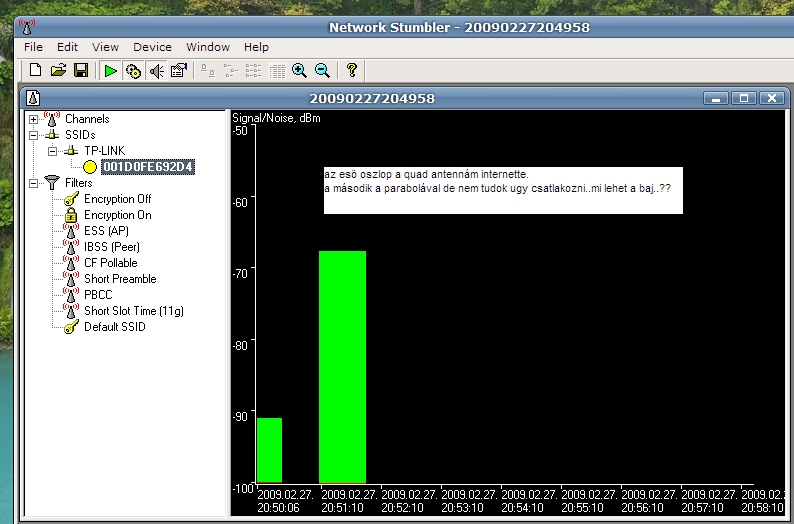This screenshot has width=794, height=524.
Task: Open the File menu
Action: 33,47
